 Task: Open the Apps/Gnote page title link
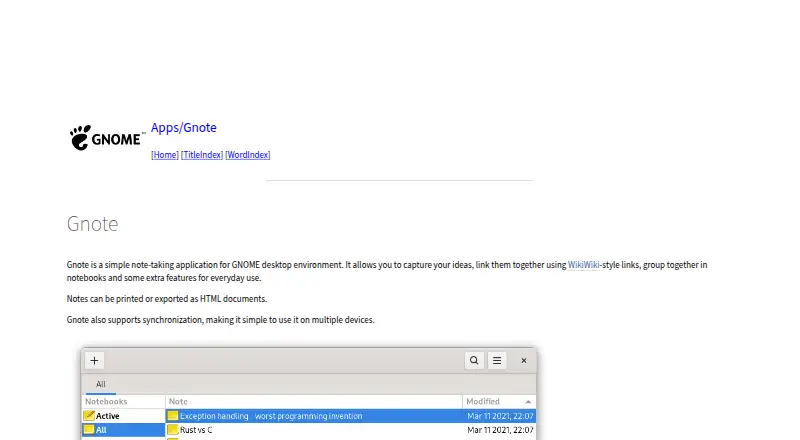[x=184, y=128]
